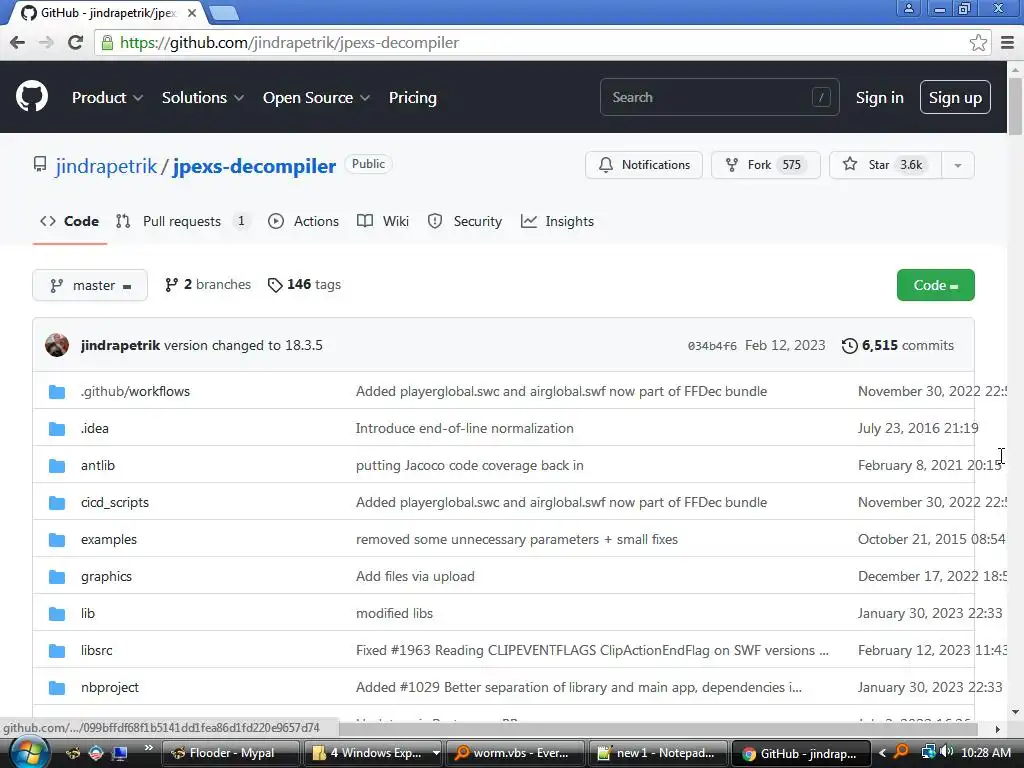Viewport: 1024px width, 768px height.
Task: Open the green Code dropdown button
Action: coord(935,285)
